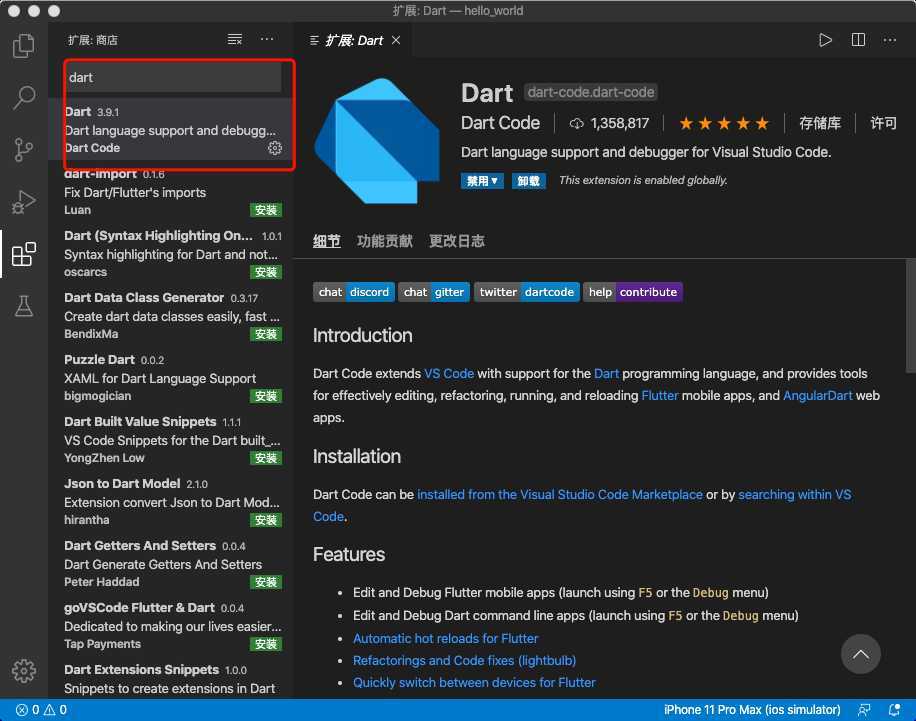This screenshot has width=916, height=721.
Task: Open the 禁用 dropdown button
Action: (481, 181)
